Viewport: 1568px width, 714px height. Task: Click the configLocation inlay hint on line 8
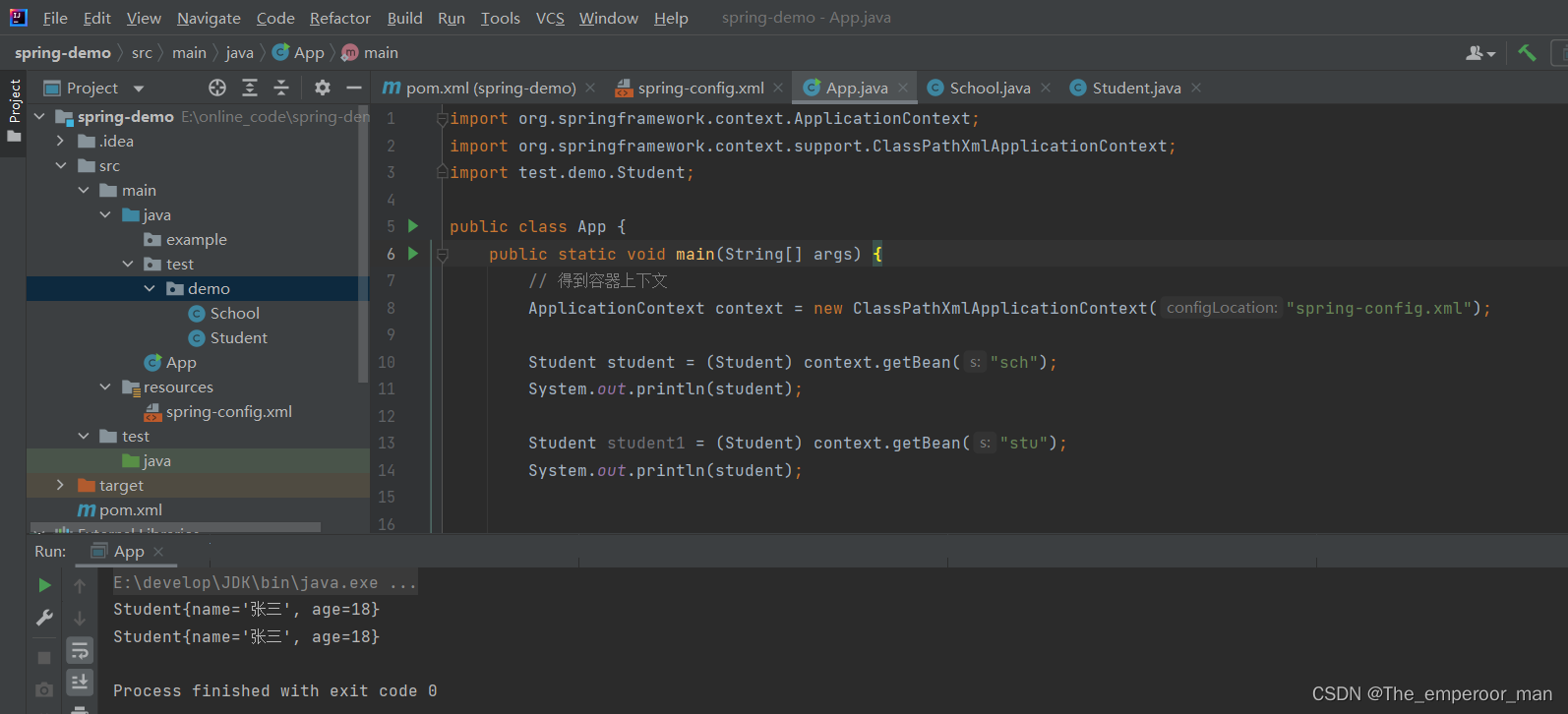click(x=1222, y=308)
